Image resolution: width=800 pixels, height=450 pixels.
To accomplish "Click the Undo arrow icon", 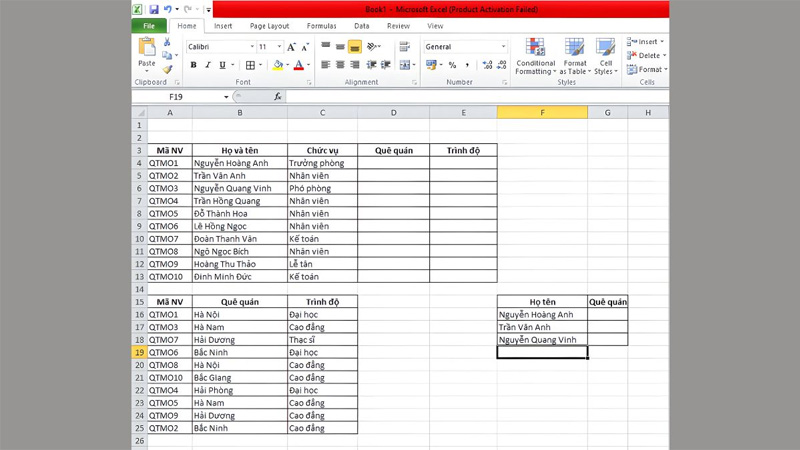I will [x=167, y=9].
